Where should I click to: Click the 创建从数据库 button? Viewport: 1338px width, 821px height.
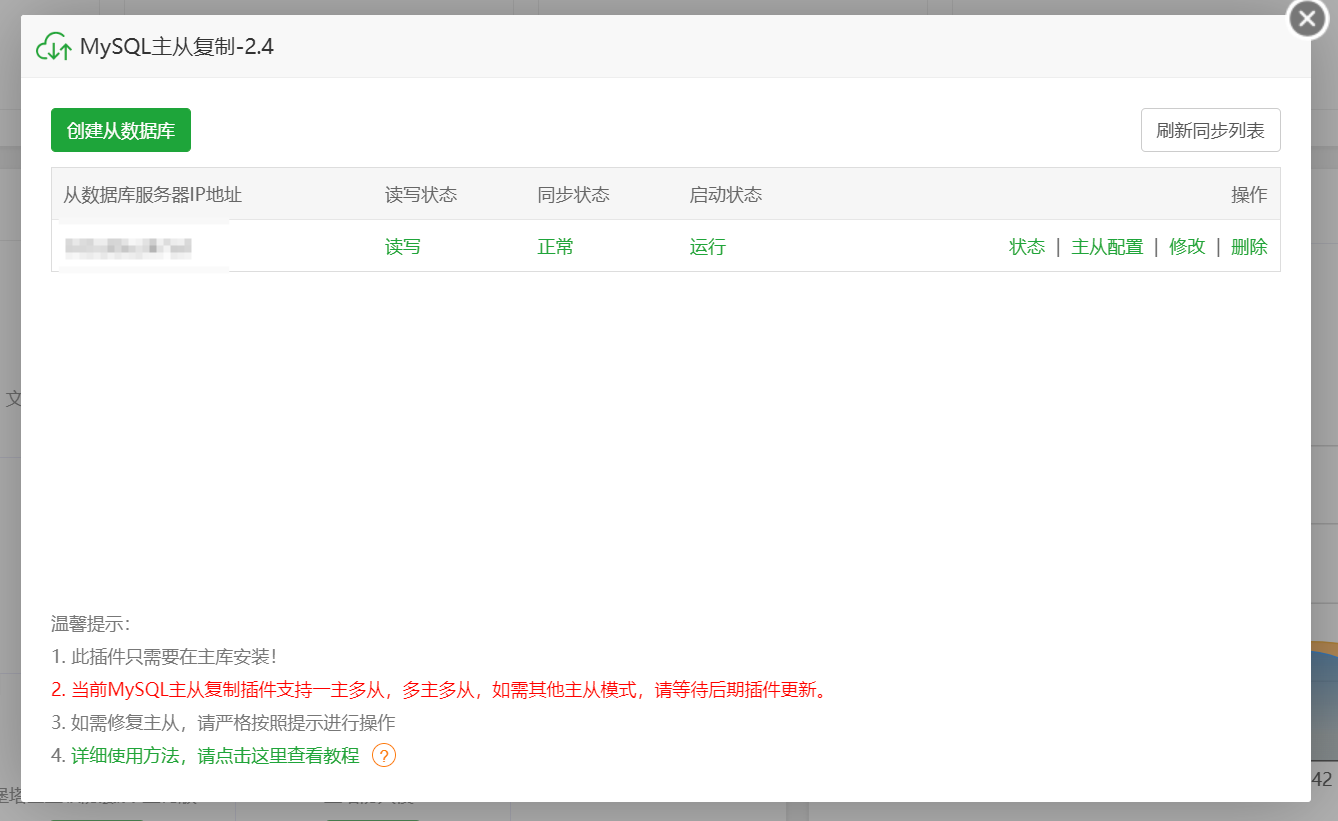pos(121,131)
